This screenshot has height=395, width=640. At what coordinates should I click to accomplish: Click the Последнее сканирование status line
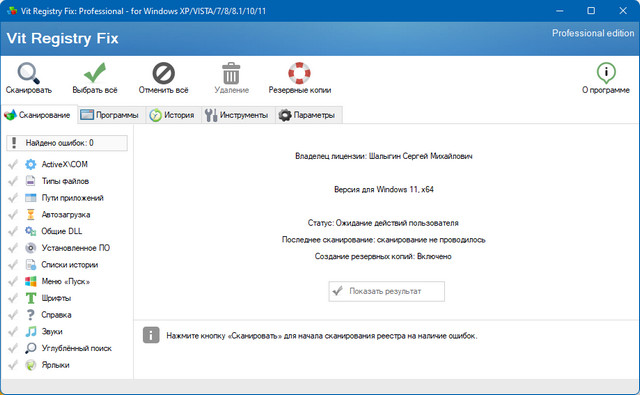(383, 240)
